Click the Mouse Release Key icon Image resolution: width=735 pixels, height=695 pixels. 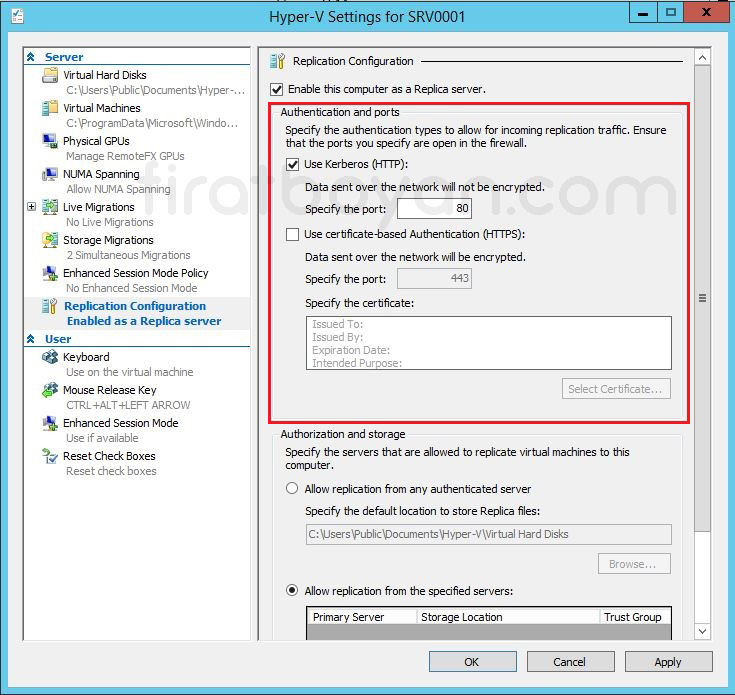(x=50, y=390)
